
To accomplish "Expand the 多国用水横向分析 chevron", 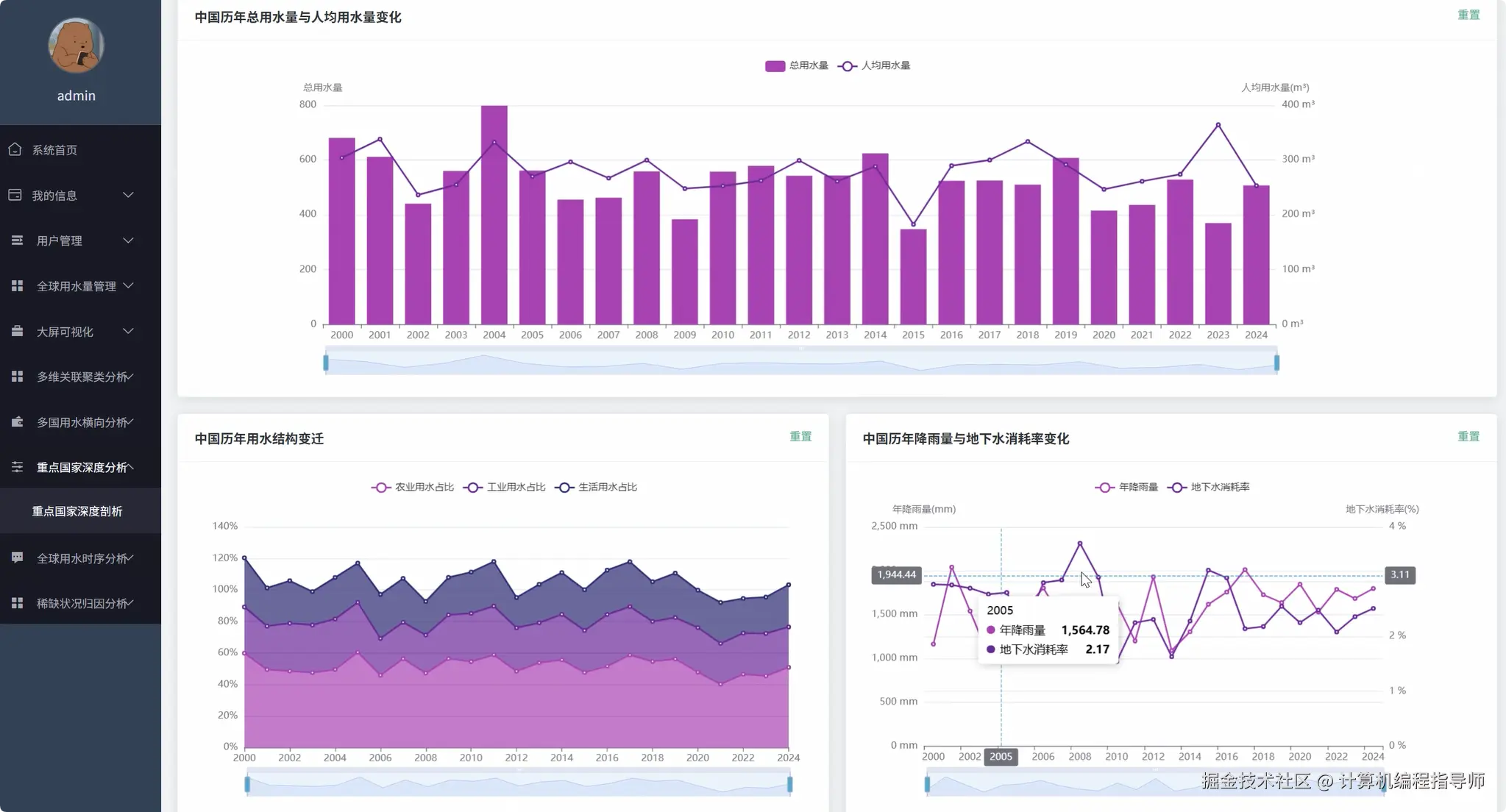I will pyautogui.click(x=130, y=421).
